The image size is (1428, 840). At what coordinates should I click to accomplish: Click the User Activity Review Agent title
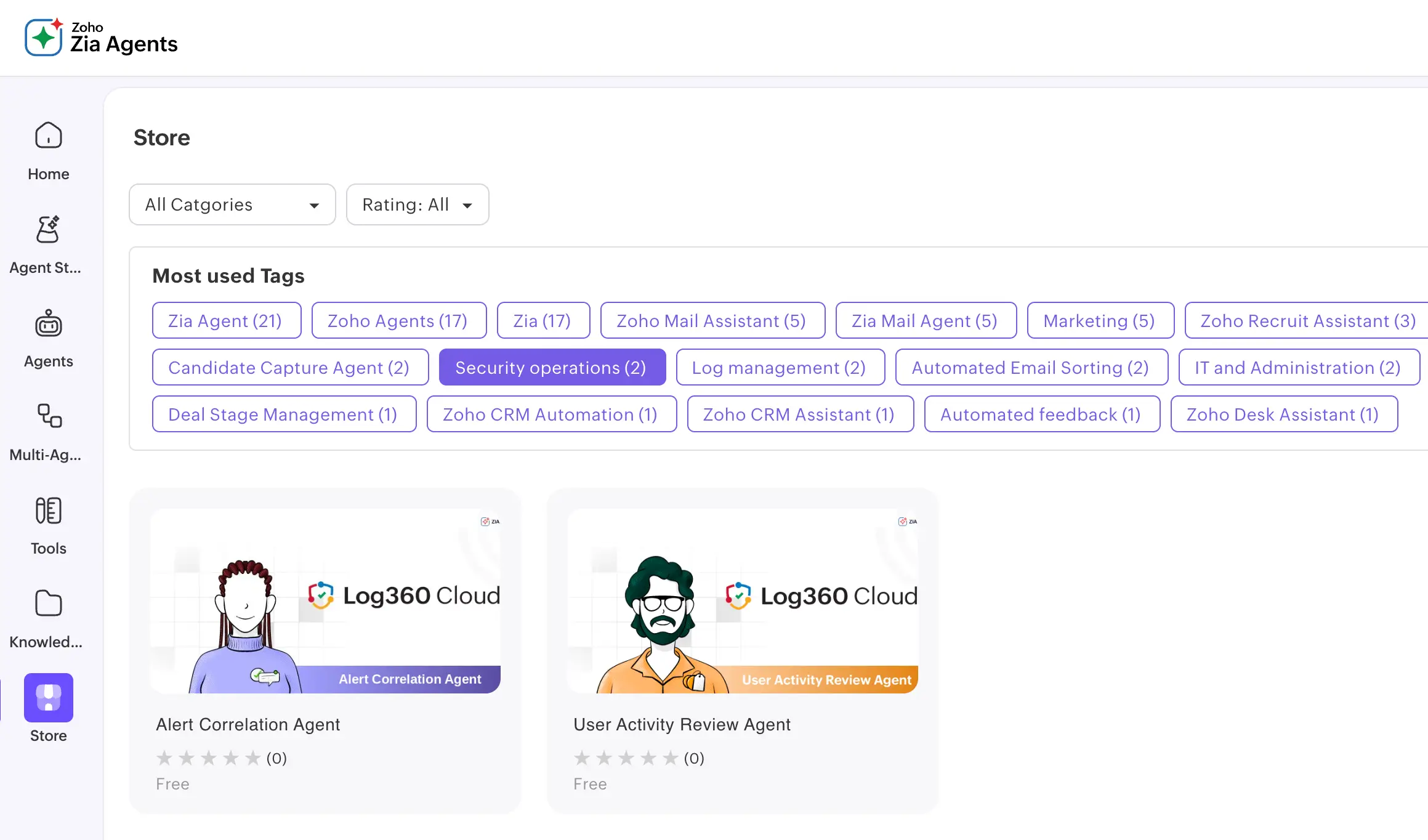682,724
